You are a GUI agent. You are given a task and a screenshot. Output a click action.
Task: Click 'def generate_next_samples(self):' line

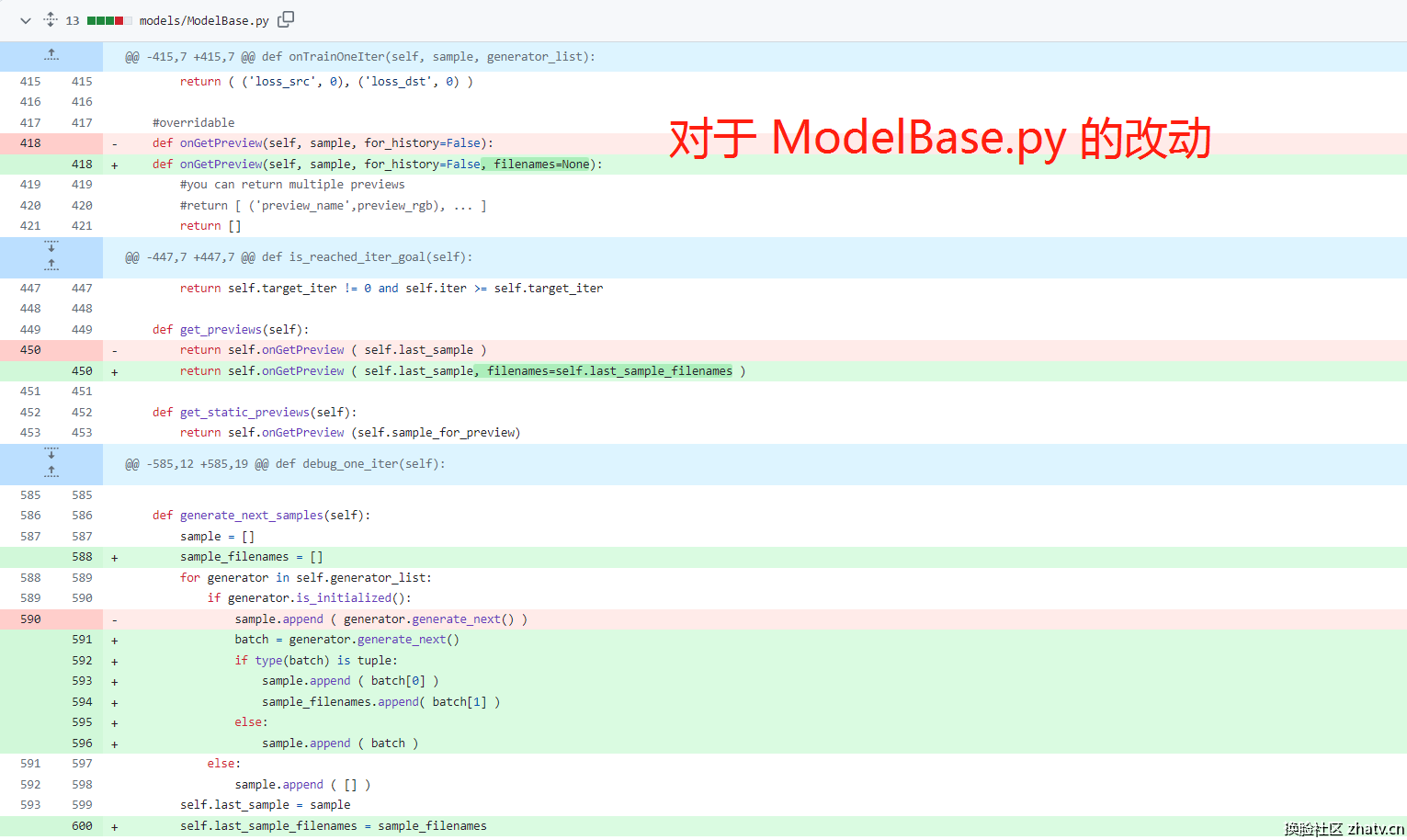point(261,516)
